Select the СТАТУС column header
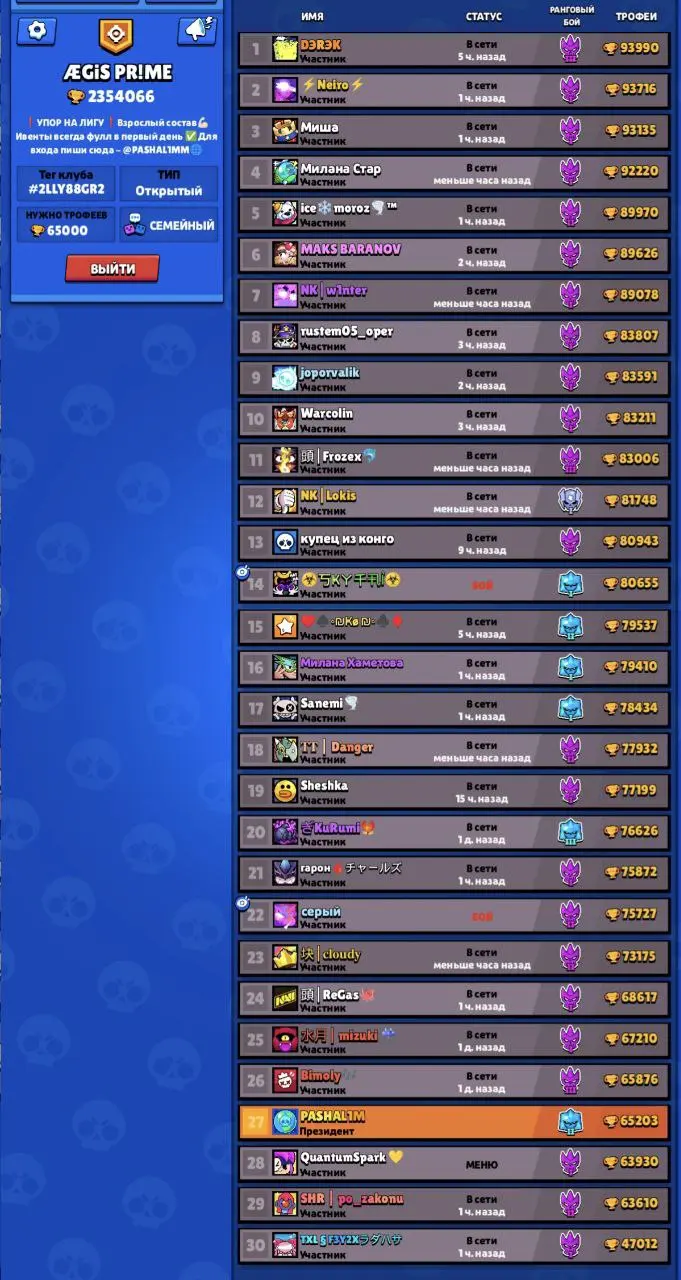681x1280 pixels. [x=484, y=17]
